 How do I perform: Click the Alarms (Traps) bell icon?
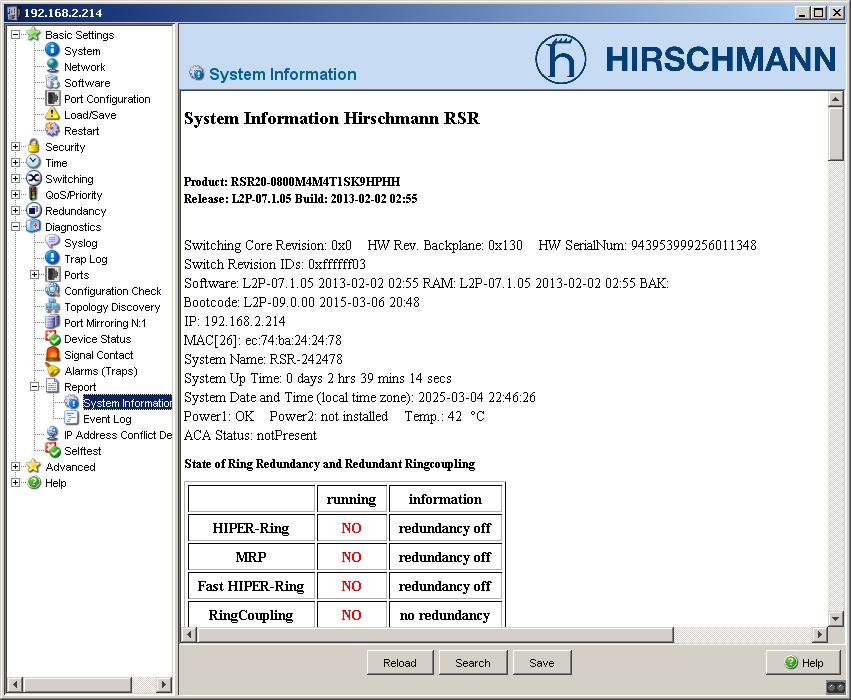click(53, 370)
